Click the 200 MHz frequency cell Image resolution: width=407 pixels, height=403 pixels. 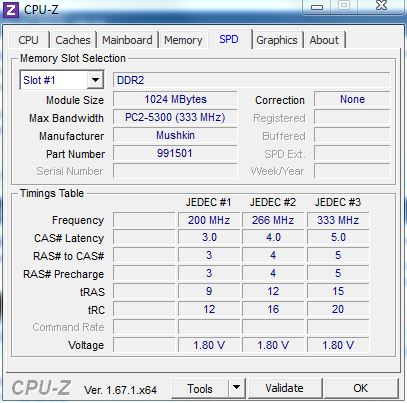[x=209, y=220]
